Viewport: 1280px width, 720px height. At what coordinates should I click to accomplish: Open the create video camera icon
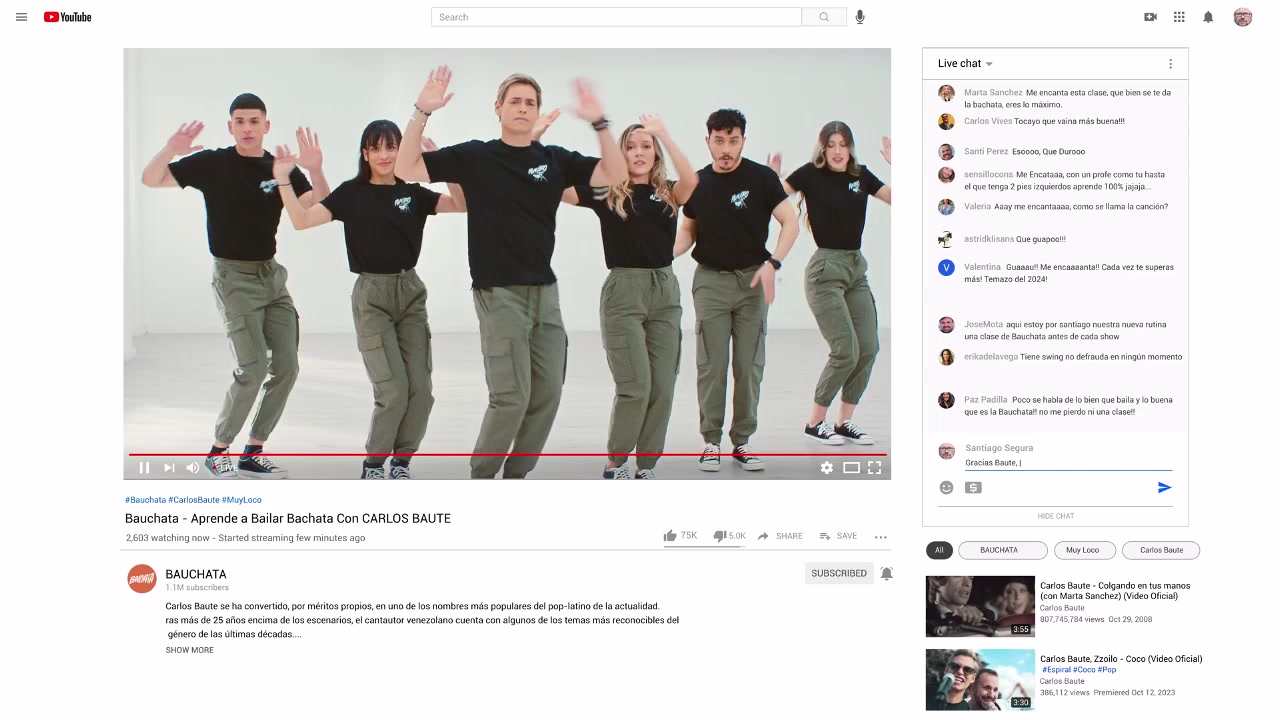click(x=1150, y=17)
